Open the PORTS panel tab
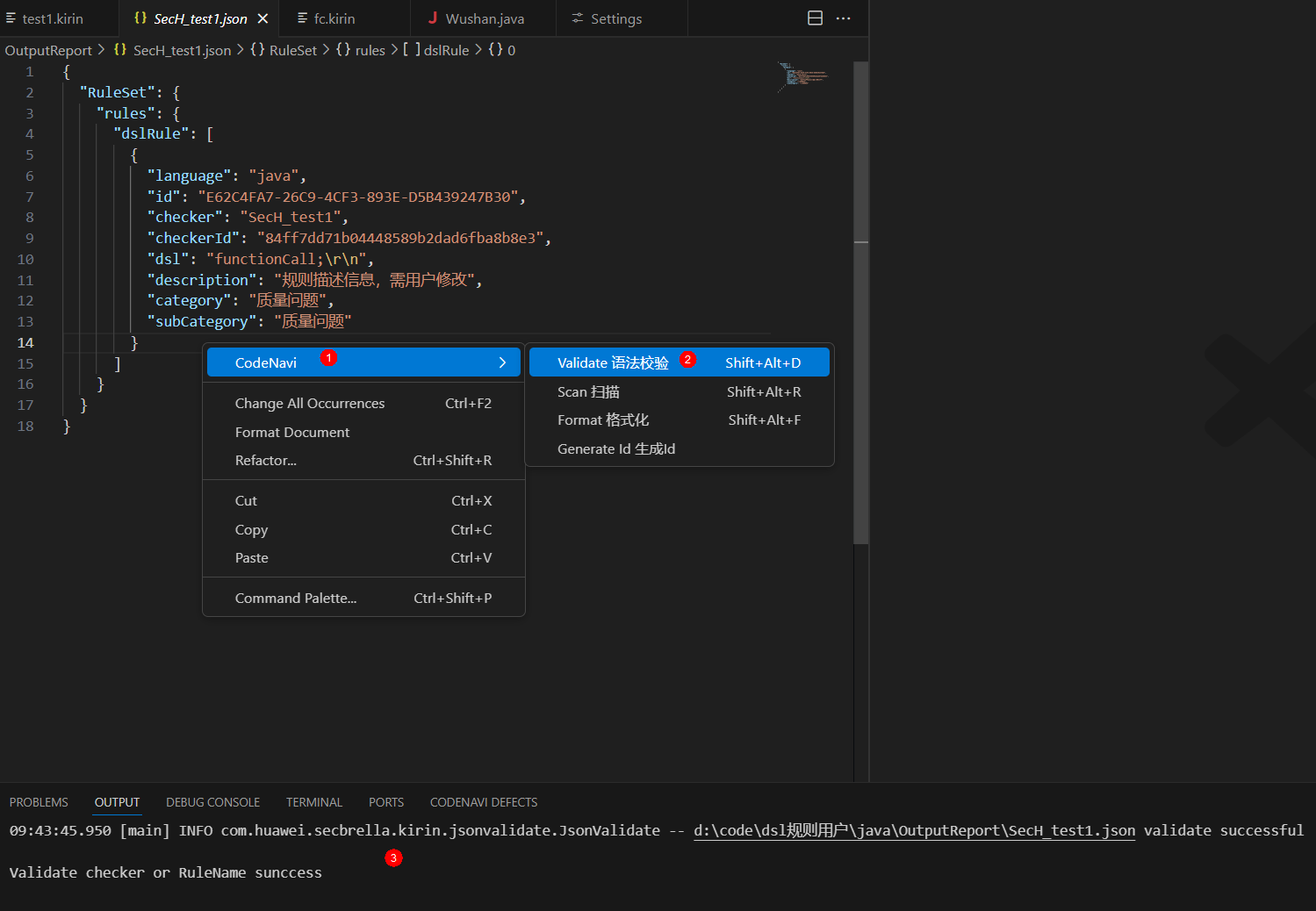The image size is (1316, 911). [386, 802]
